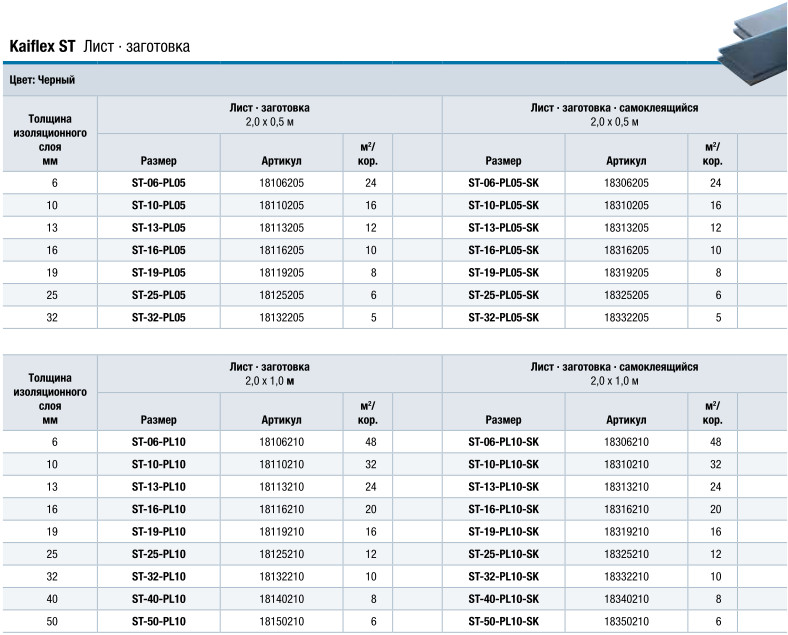This screenshot has height=635, width=788.
Task: Click article number 18113205
Action: click(x=281, y=228)
